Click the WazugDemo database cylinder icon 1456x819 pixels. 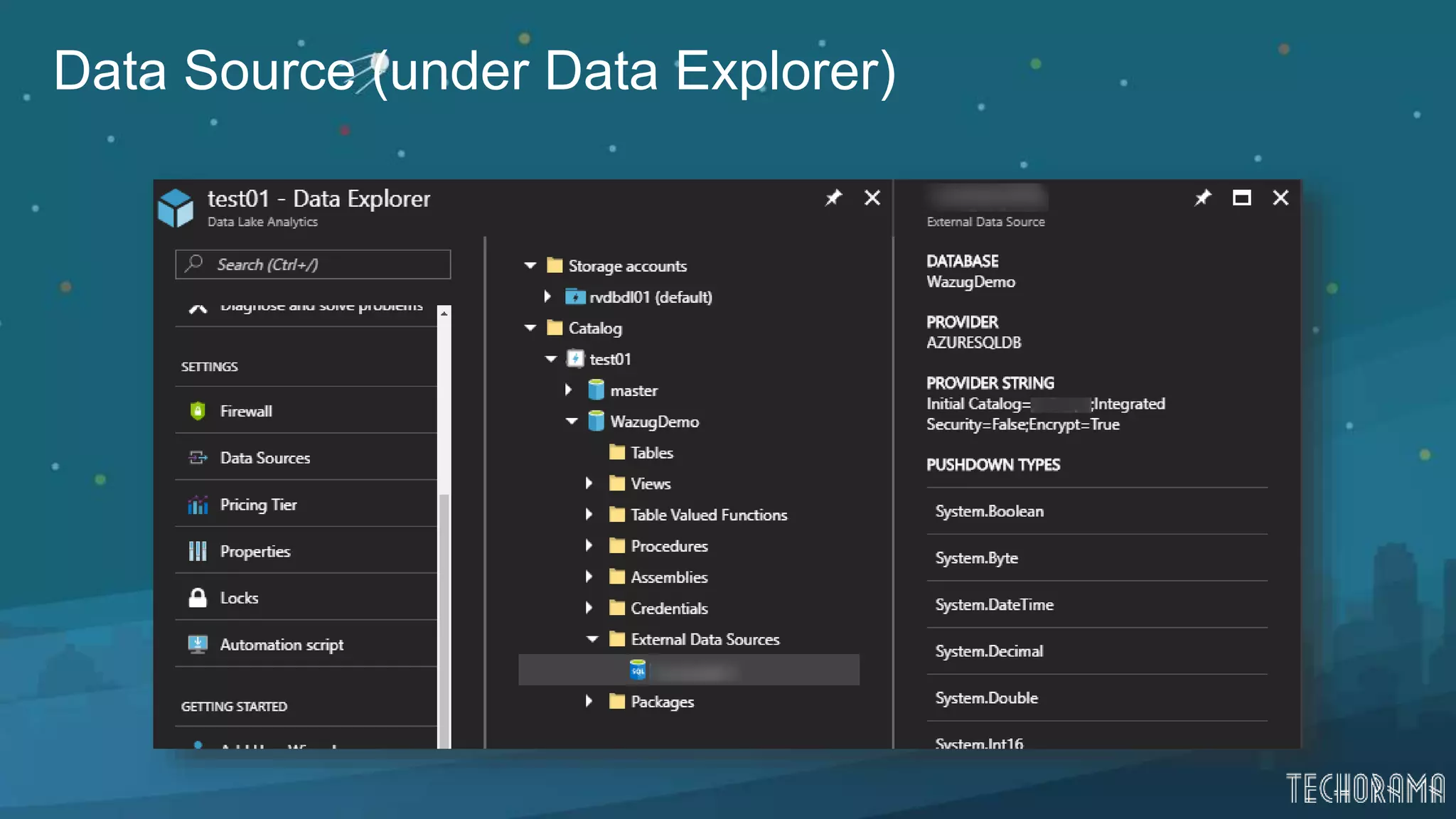tap(596, 421)
